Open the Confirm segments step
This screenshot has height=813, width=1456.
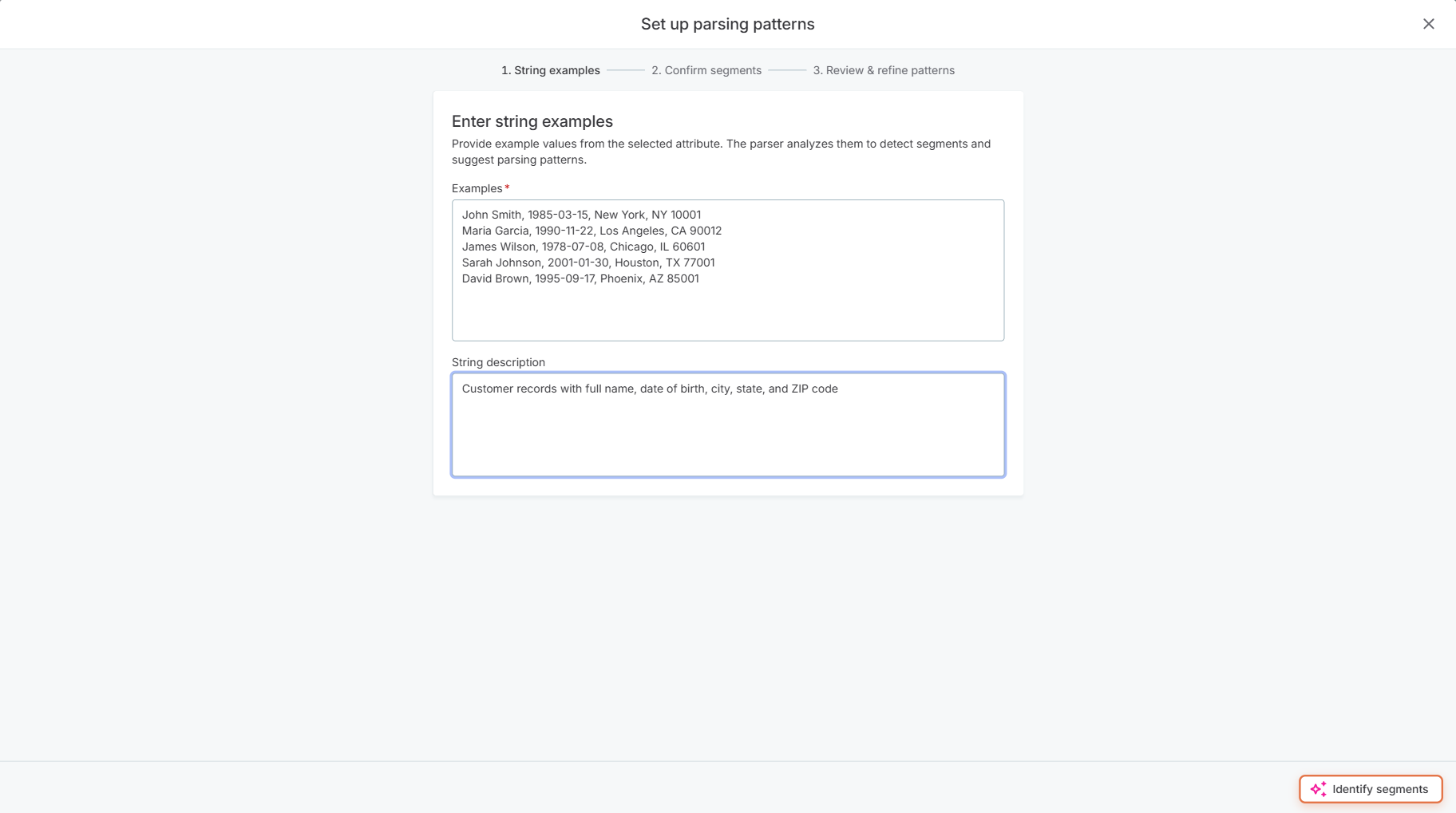point(706,70)
